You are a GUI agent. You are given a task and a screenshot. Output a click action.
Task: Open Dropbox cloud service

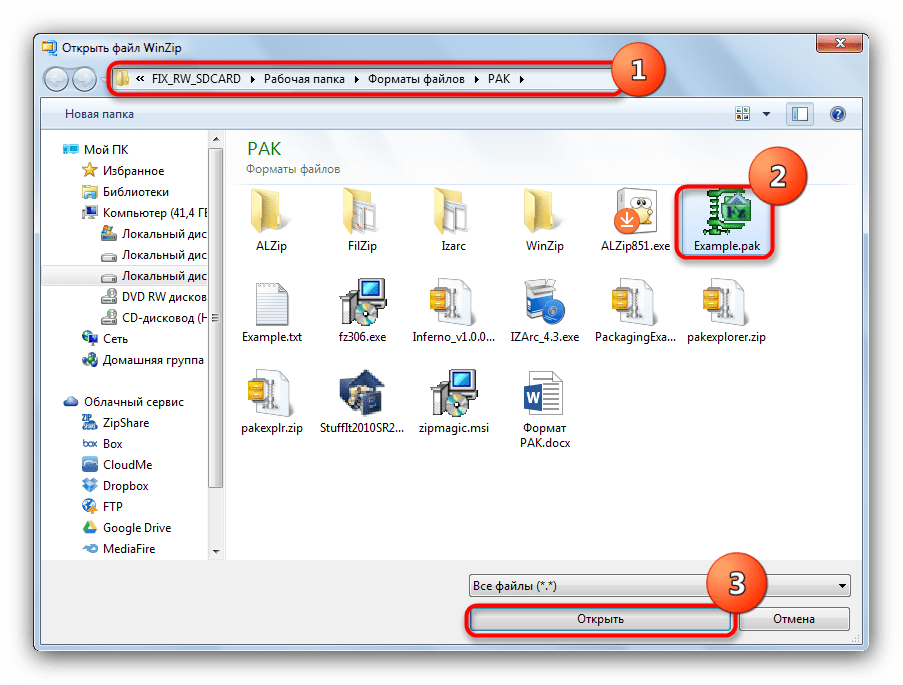click(x=115, y=486)
